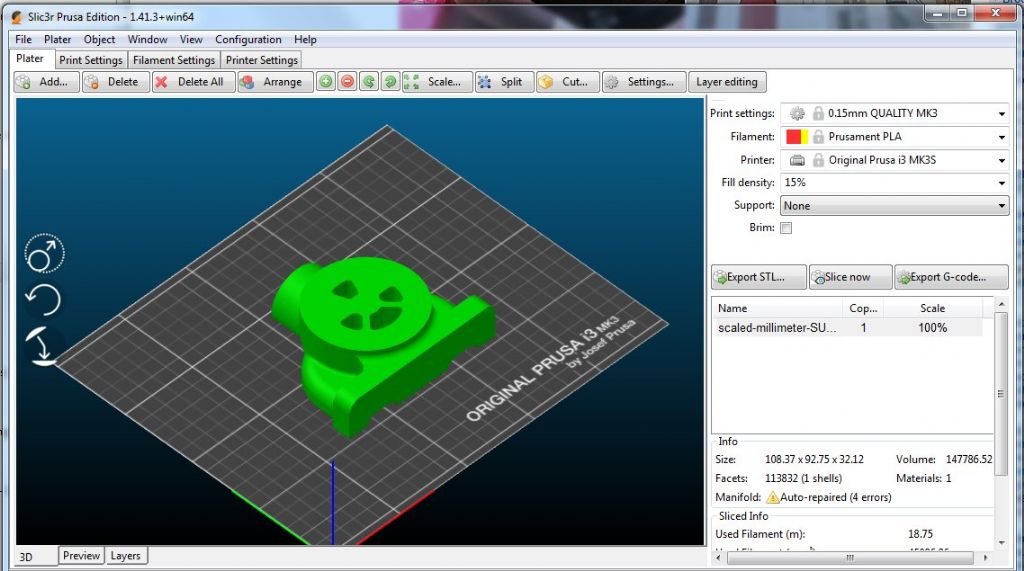Open the Window menu
The height and width of the screenshot is (571, 1024).
148,40
